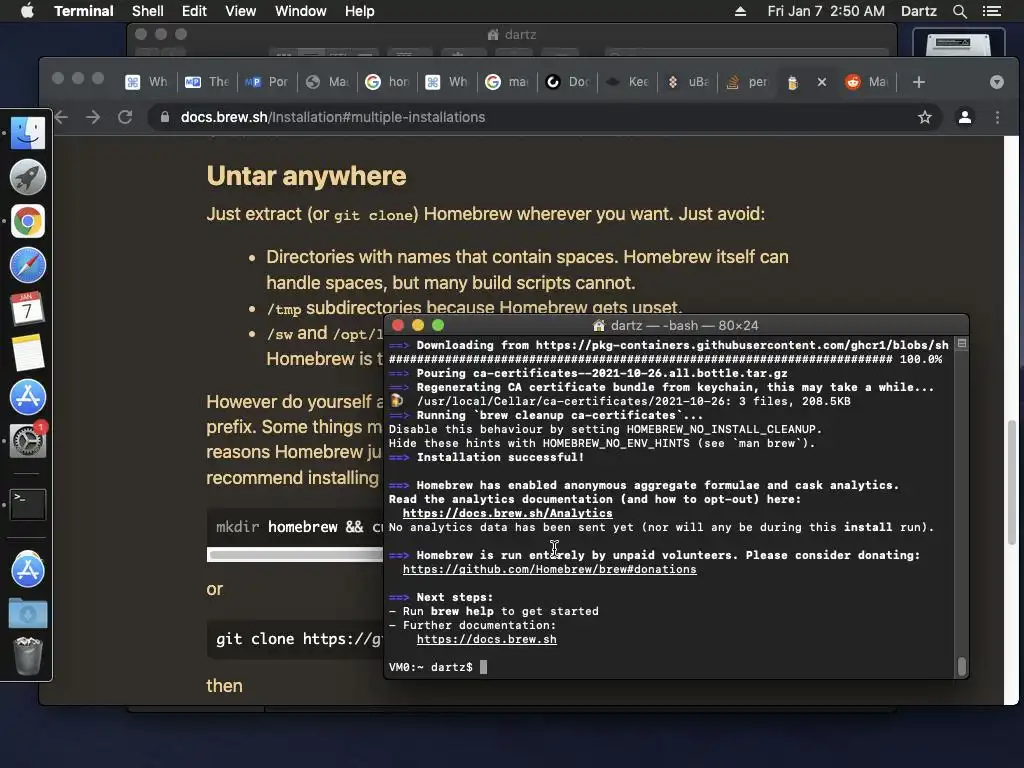The height and width of the screenshot is (768, 1024).
Task: Click horizontal scrollbar under mkdir code block
Action: 295,555
